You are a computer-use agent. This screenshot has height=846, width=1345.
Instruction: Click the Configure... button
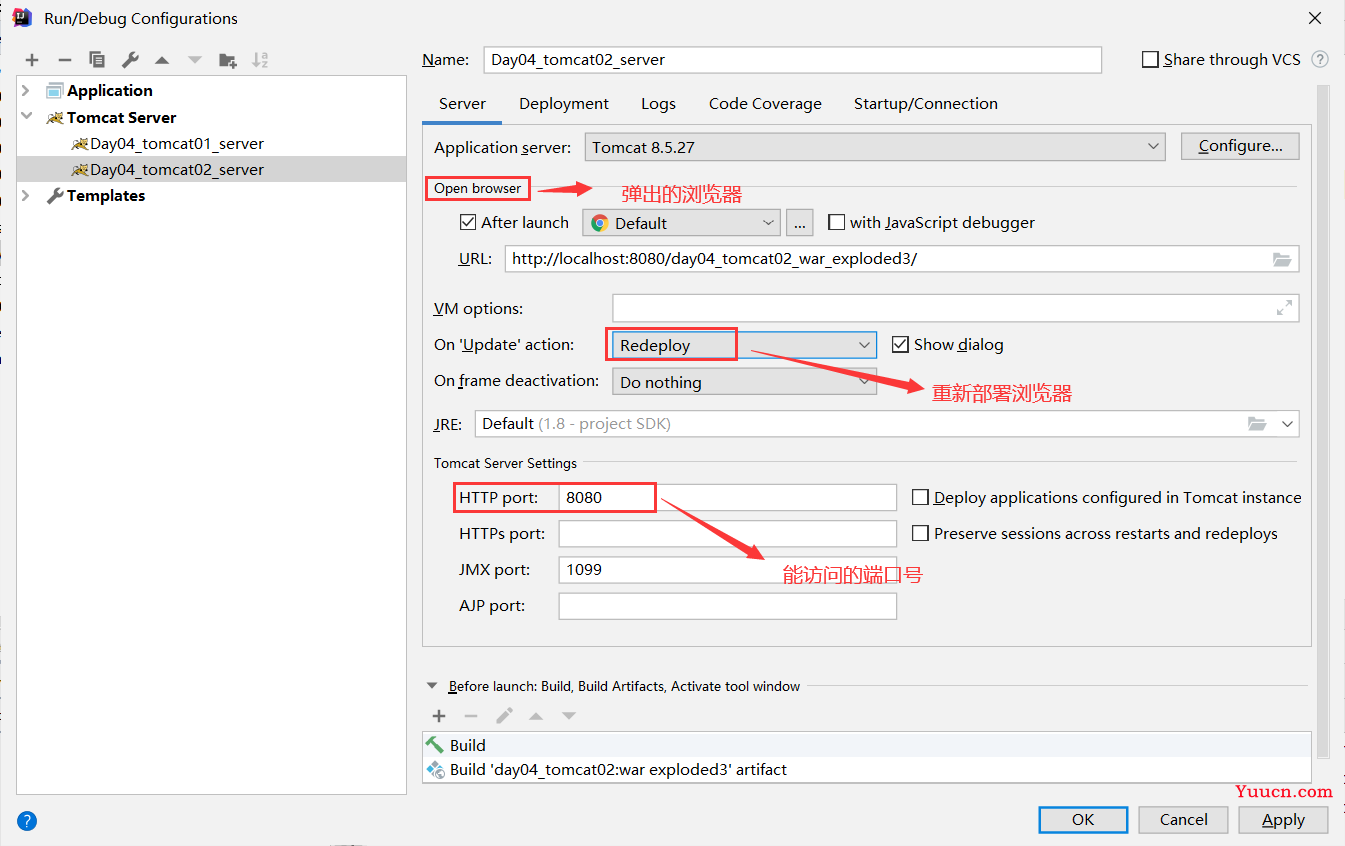[x=1240, y=146]
